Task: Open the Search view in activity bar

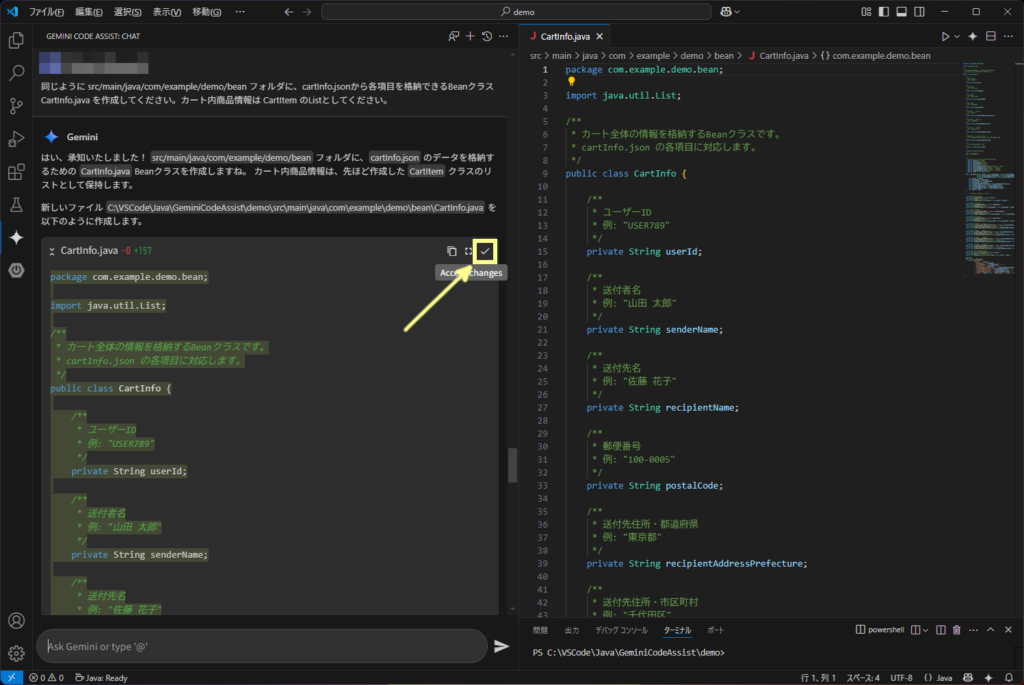Action: [x=16, y=72]
